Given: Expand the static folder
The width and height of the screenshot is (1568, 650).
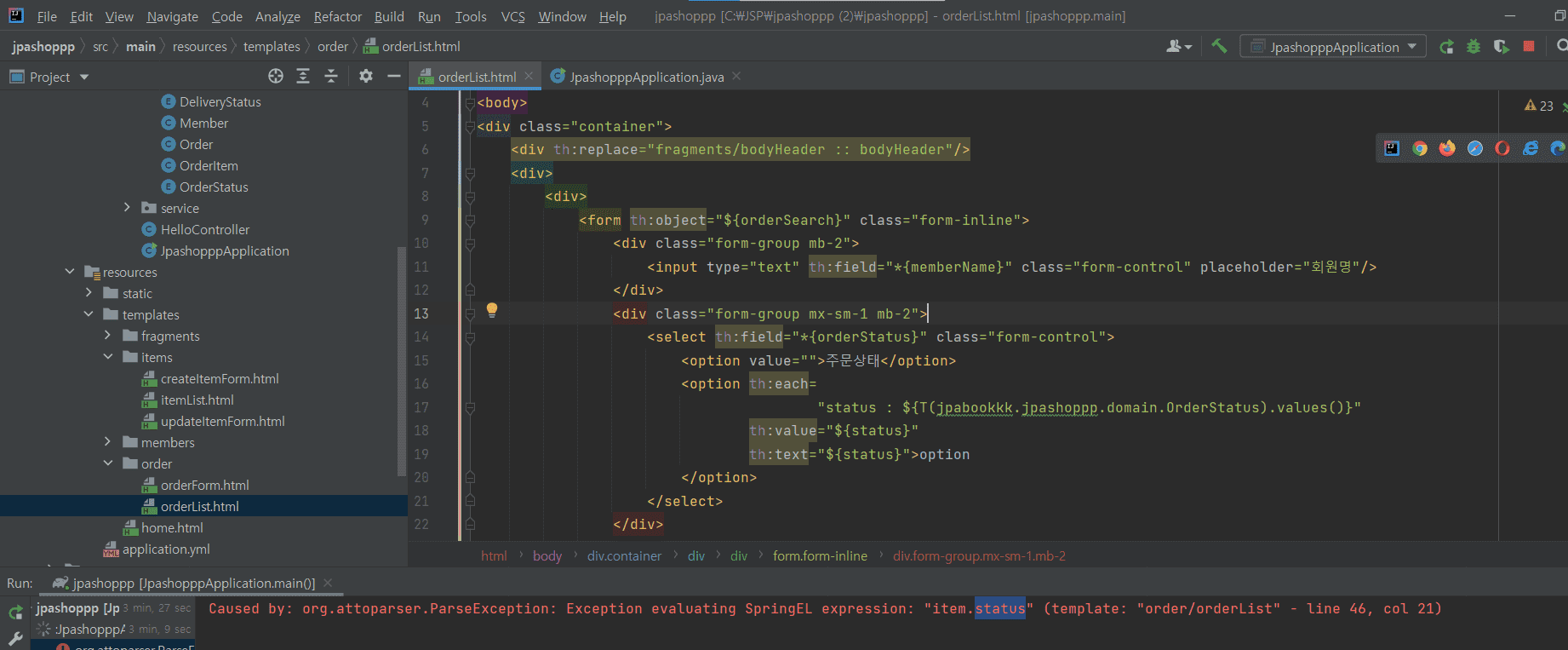Looking at the screenshot, I should [89, 292].
